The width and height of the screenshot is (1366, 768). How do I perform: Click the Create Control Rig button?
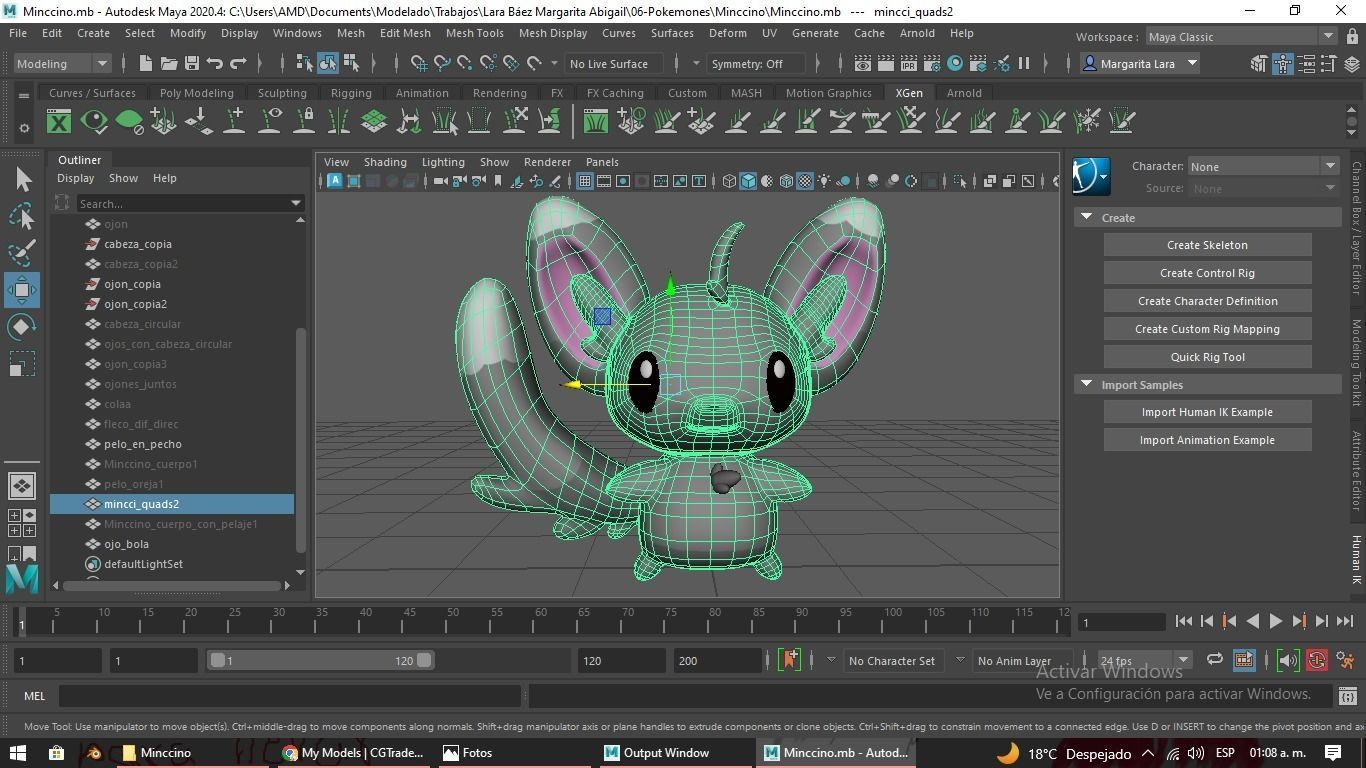1207,273
